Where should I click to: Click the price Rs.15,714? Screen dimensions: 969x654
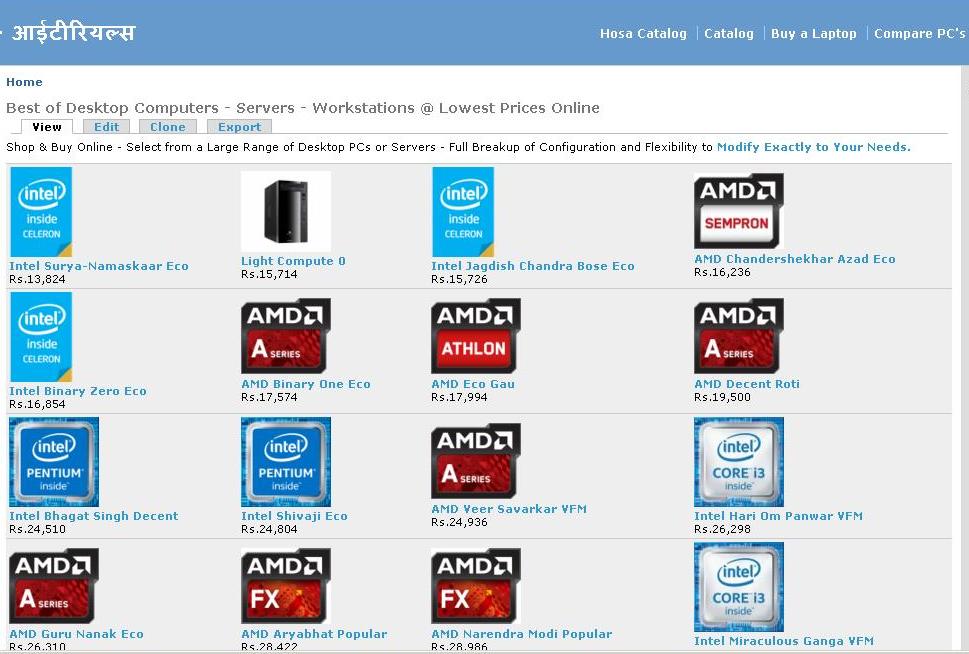click(269, 274)
